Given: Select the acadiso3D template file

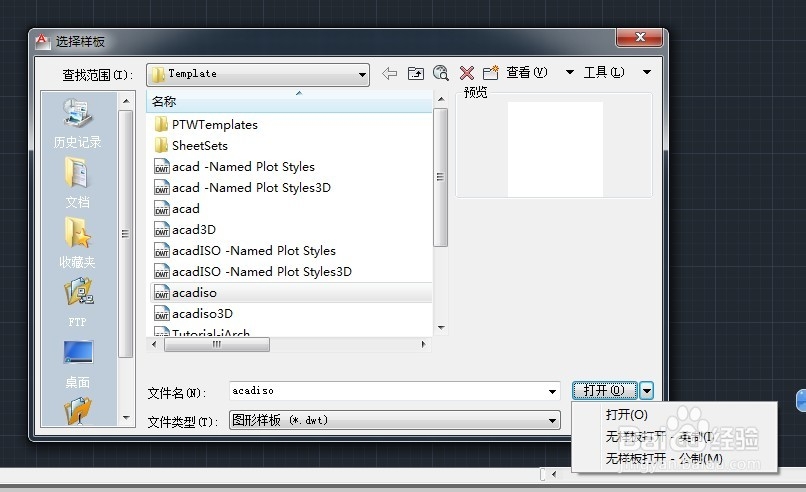Looking at the screenshot, I should pos(193,314).
